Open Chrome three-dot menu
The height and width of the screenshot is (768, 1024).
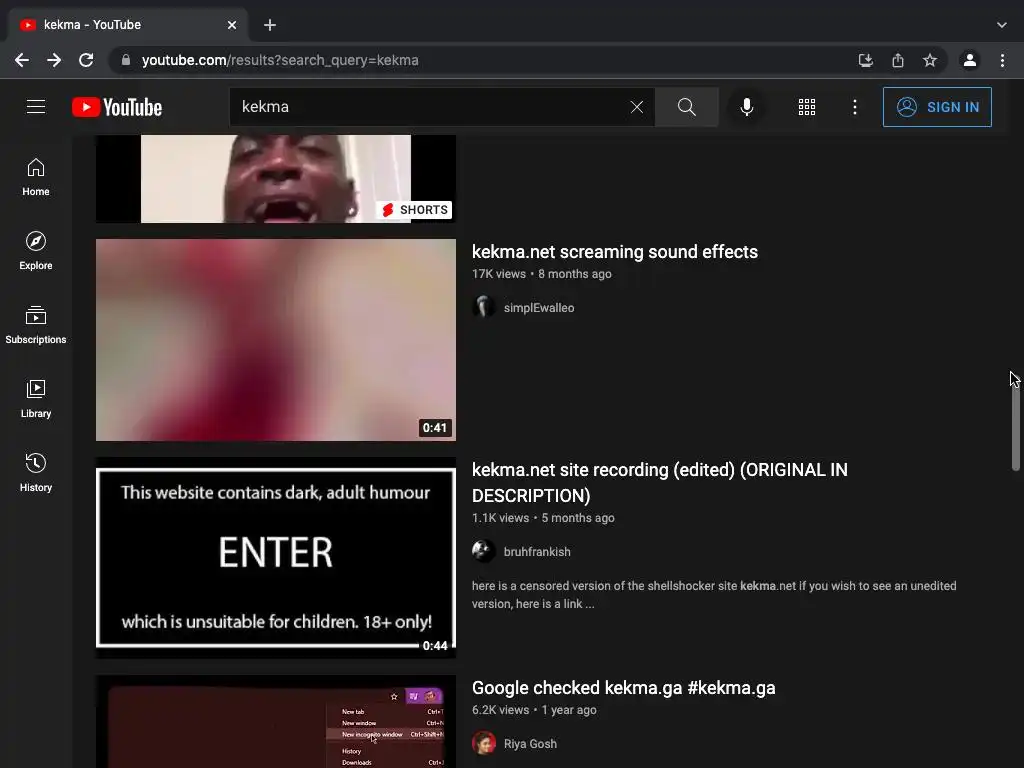1002,60
